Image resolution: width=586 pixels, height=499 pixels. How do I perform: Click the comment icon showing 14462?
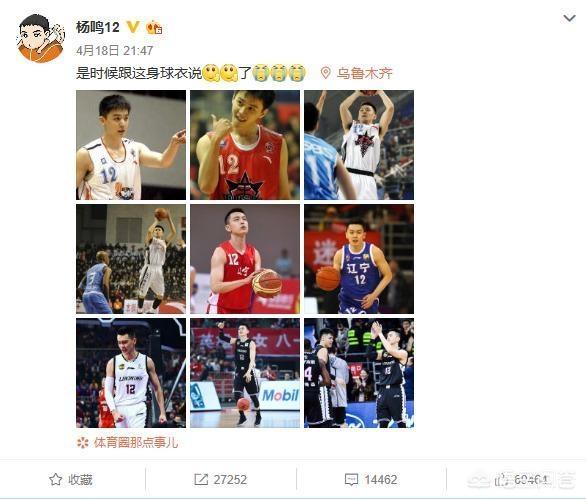click(x=351, y=479)
